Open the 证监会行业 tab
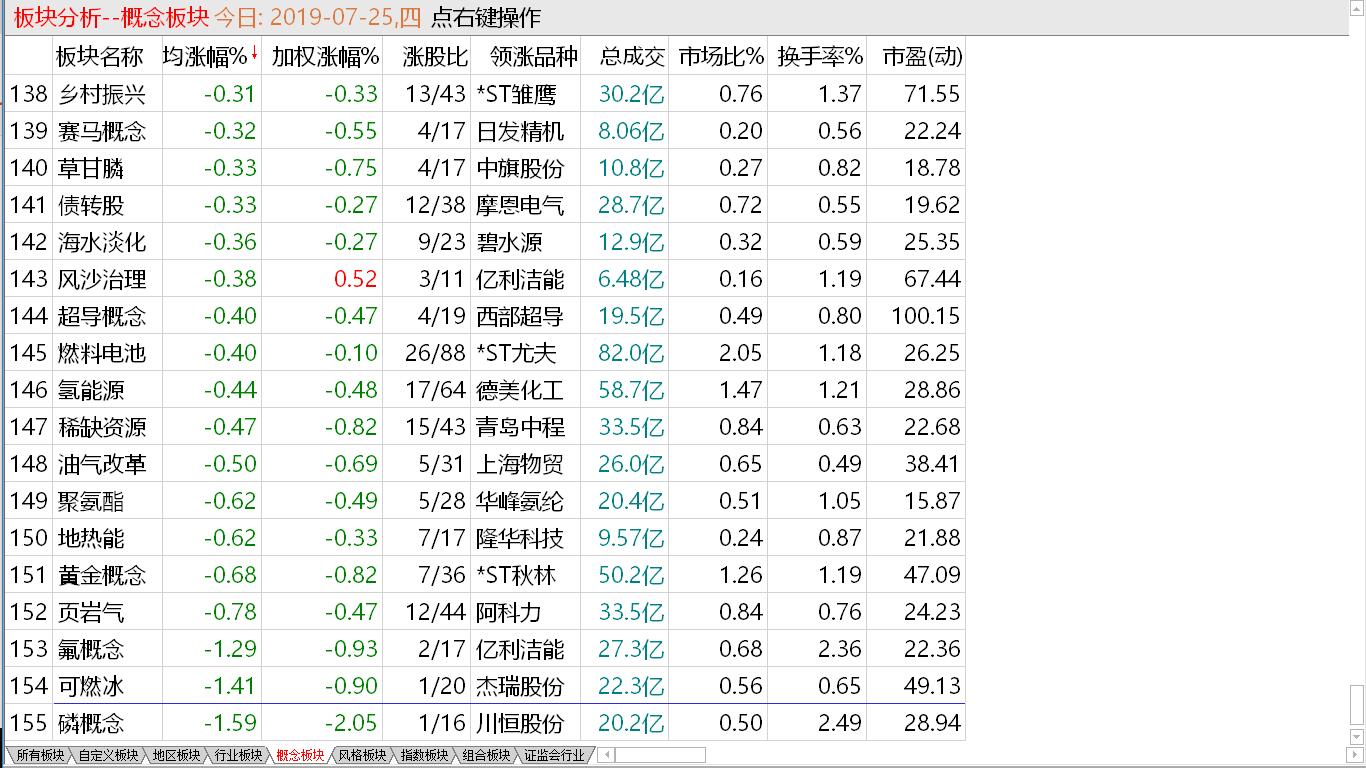1366x768 pixels. tap(554, 756)
